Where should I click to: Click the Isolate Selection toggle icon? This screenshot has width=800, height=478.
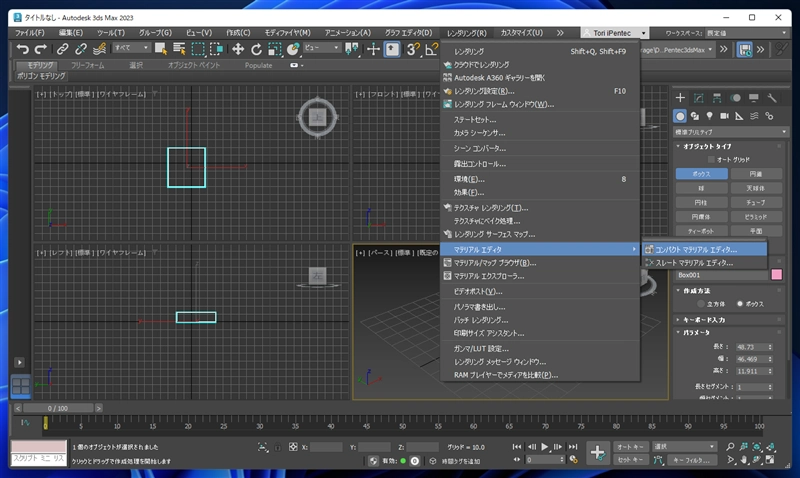tap(262, 447)
